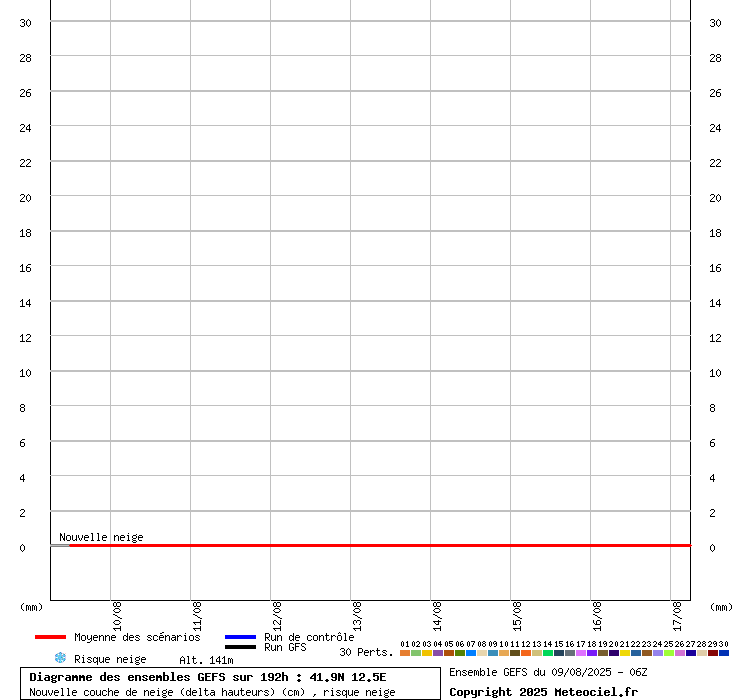Select perturbation 20 dark indigo swatch
The width and height of the screenshot is (740, 700).
point(614,653)
